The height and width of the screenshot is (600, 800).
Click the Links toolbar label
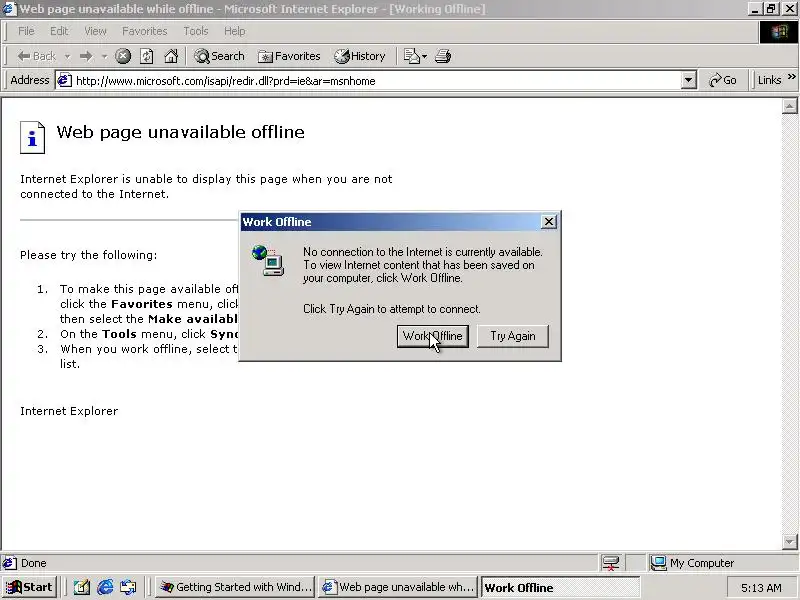click(x=769, y=80)
